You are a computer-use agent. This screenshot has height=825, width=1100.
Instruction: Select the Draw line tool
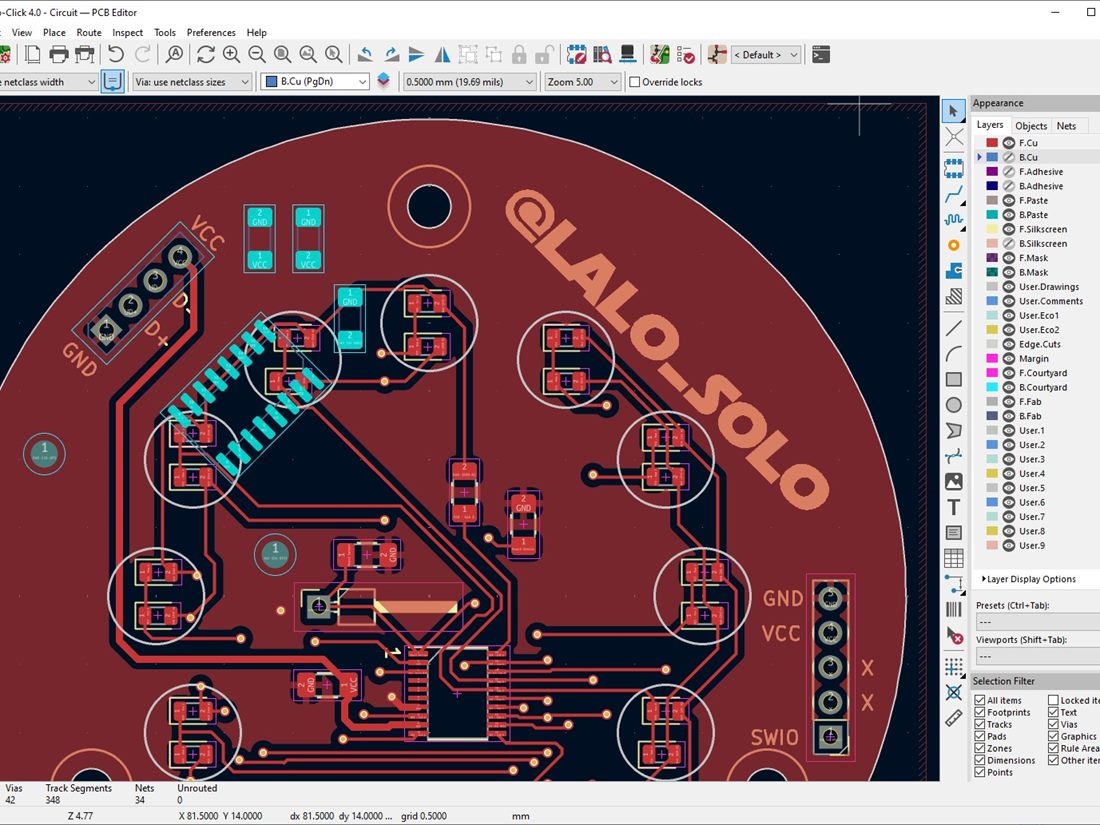pyautogui.click(x=953, y=328)
